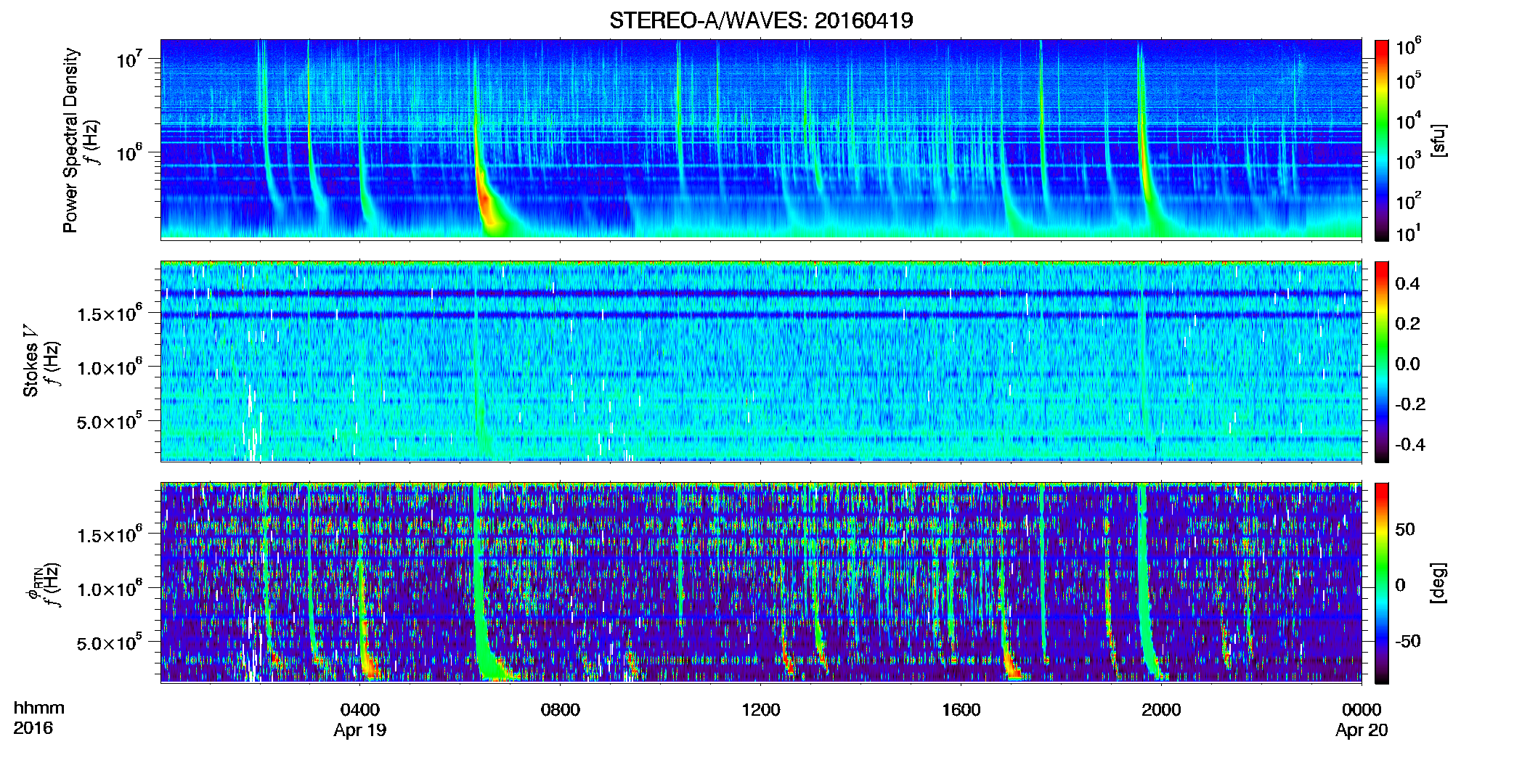Click the 10^6 tick on Power Spectral Density y-axis
Viewport: 1522px width, 784px height.
(129, 152)
